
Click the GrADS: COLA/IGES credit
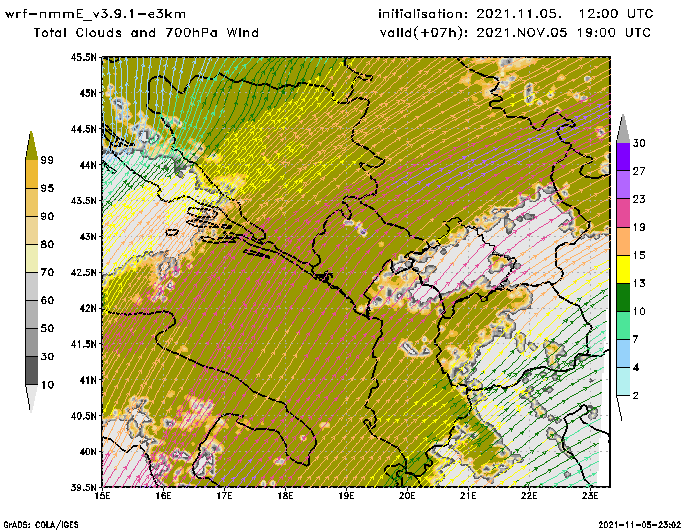41,525
